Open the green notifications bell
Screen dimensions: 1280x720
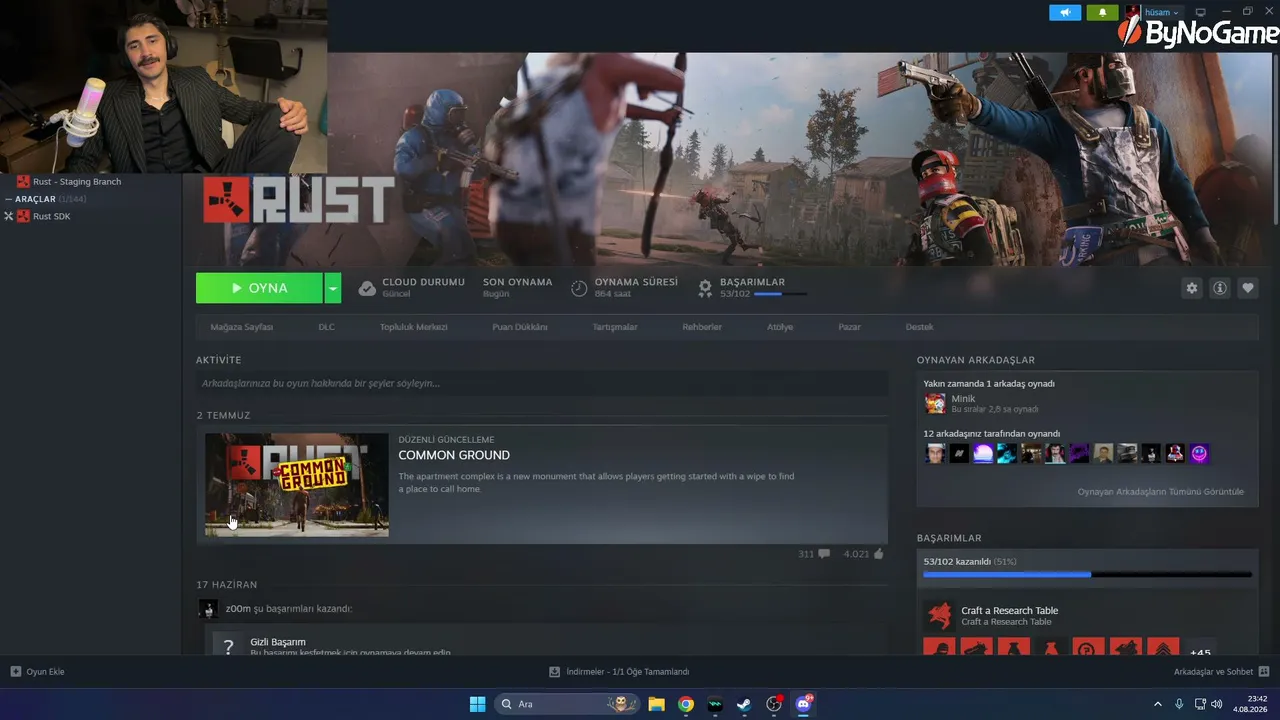(1102, 13)
